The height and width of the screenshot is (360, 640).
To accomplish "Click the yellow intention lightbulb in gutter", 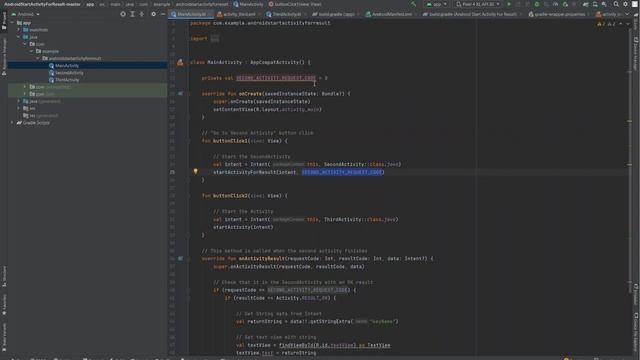I will point(195,171).
